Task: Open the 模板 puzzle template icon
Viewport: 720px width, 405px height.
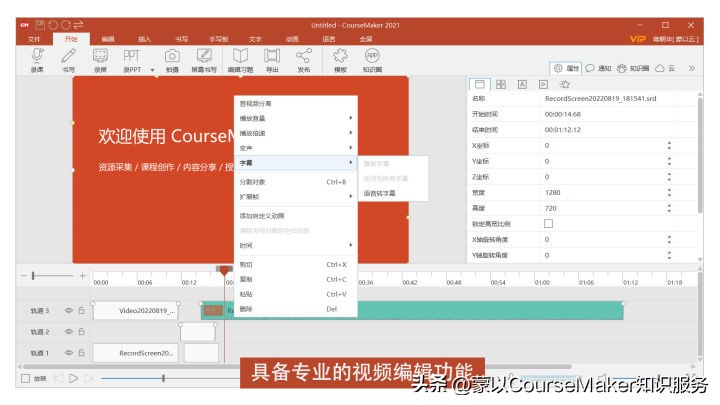Action: [x=340, y=56]
